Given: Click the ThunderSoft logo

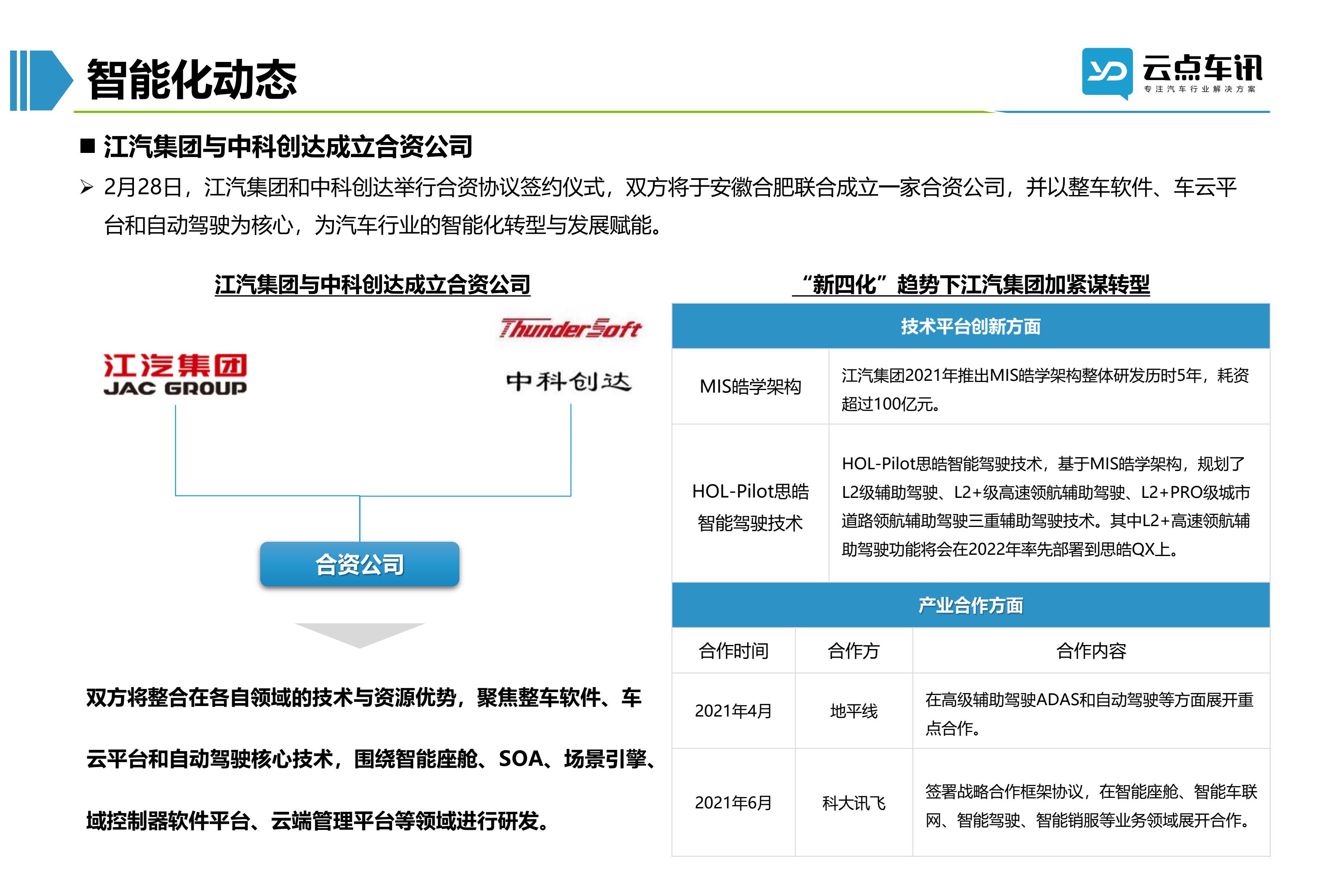Looking at the screenshot, I should (x=570, y=329).
